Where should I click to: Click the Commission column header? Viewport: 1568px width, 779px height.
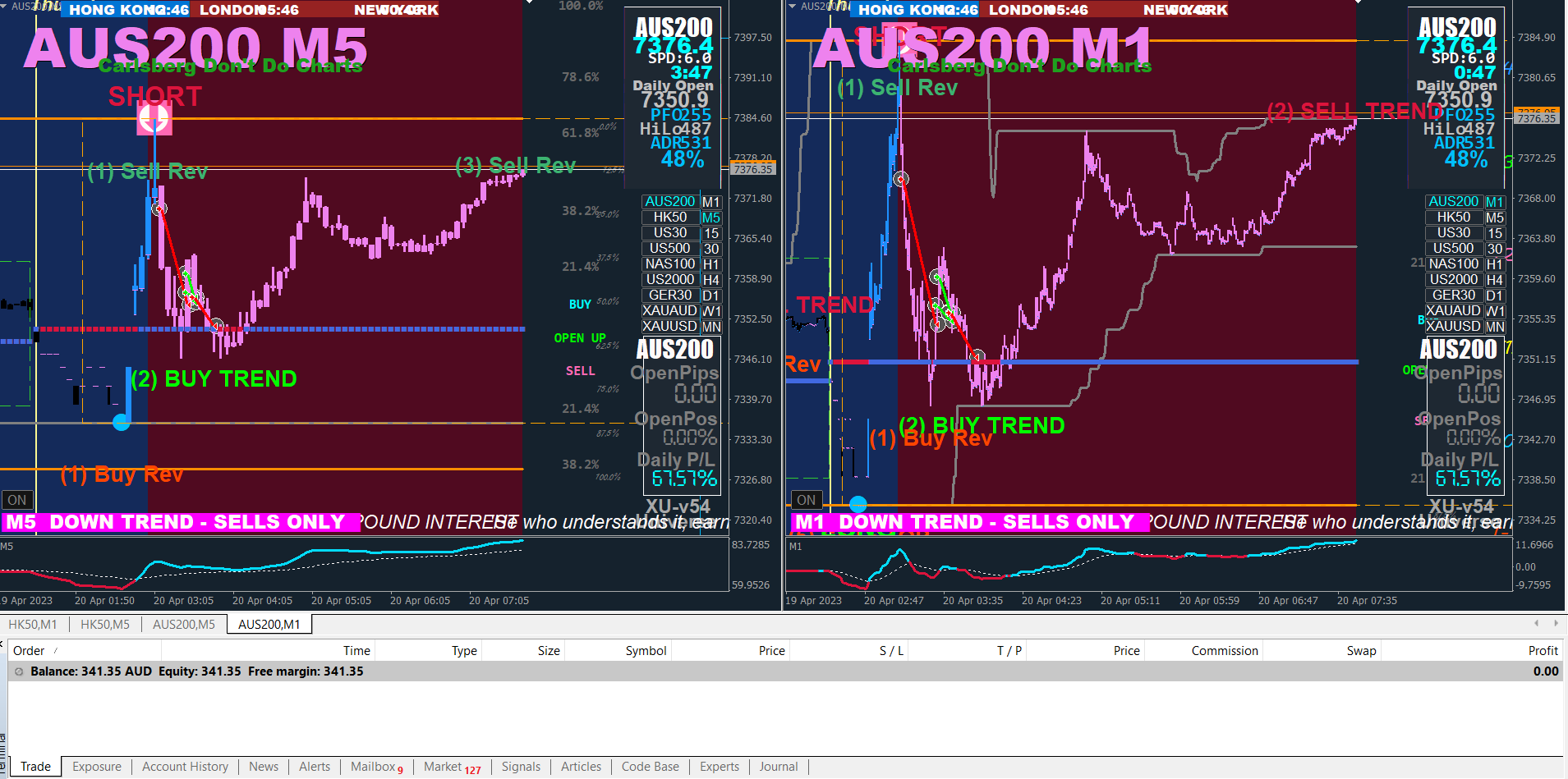[x=1204, y=651]
